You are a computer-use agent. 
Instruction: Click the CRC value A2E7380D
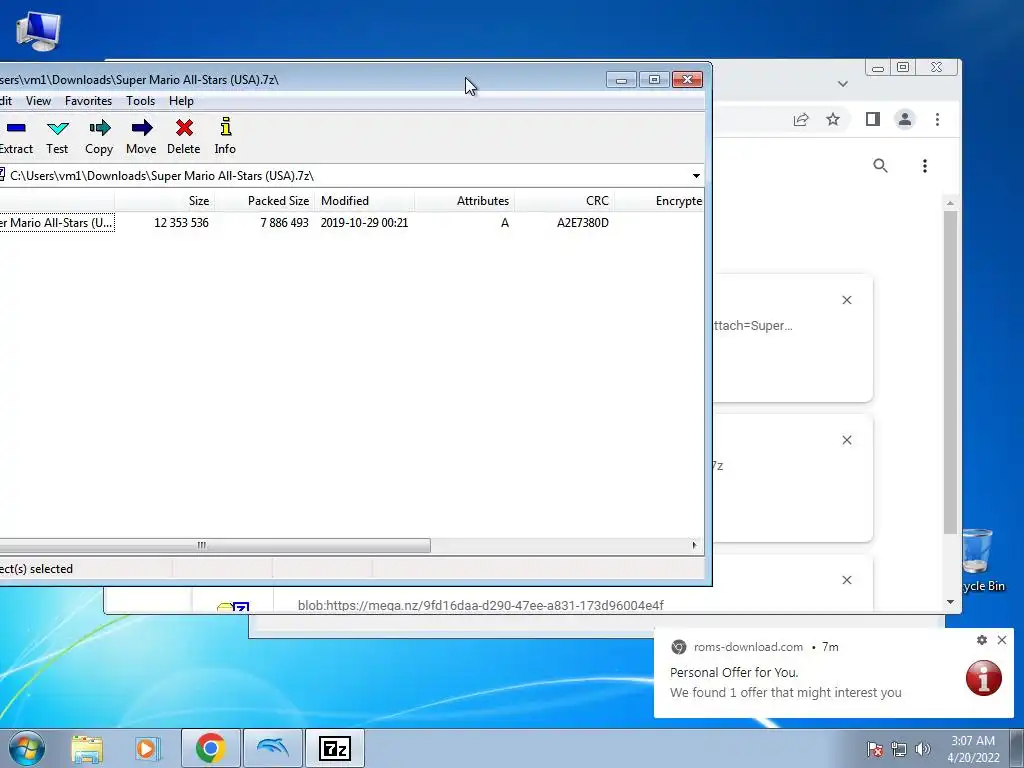pos(583,223)
